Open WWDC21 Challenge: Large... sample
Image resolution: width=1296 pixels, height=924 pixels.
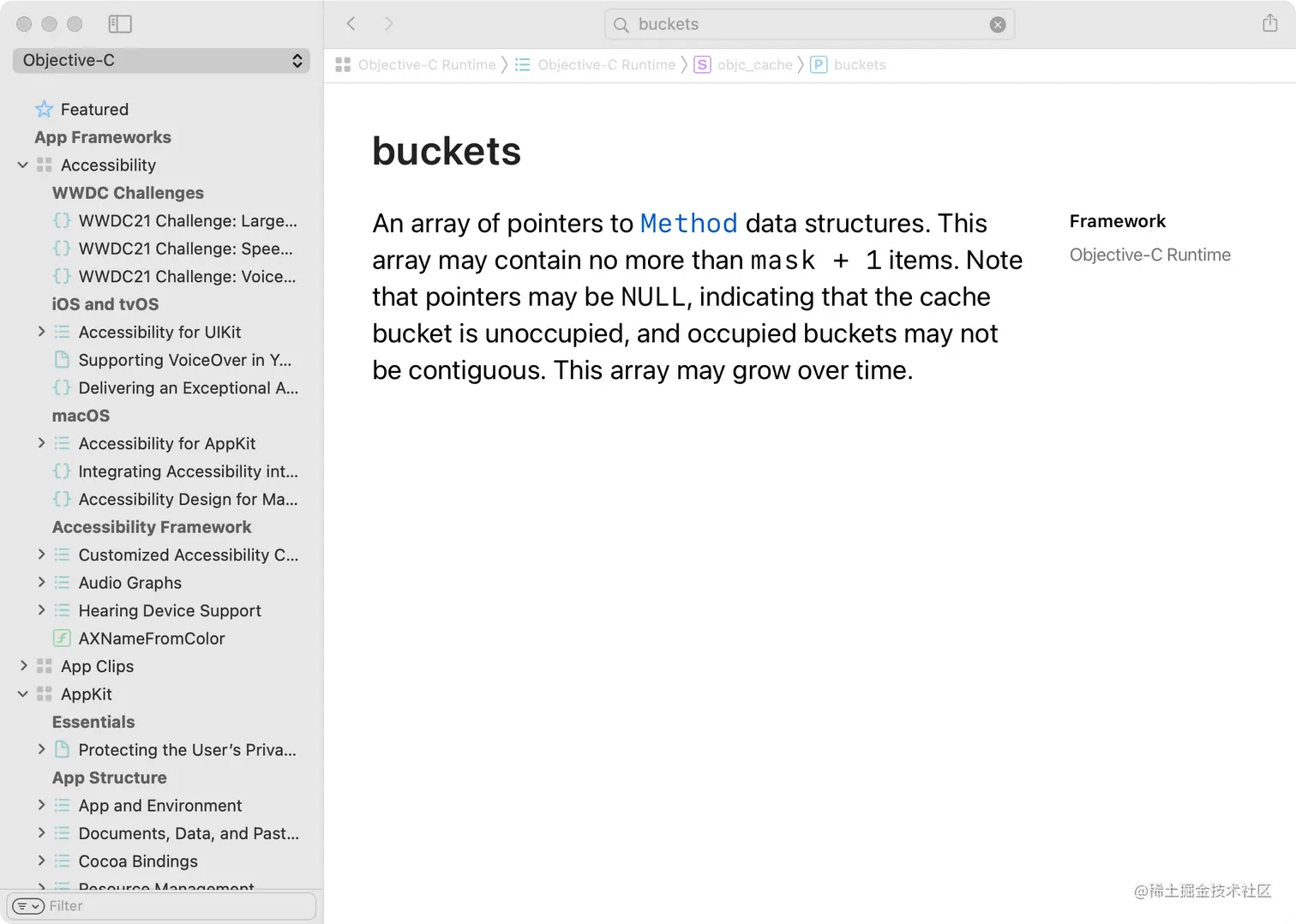point(188,220)
